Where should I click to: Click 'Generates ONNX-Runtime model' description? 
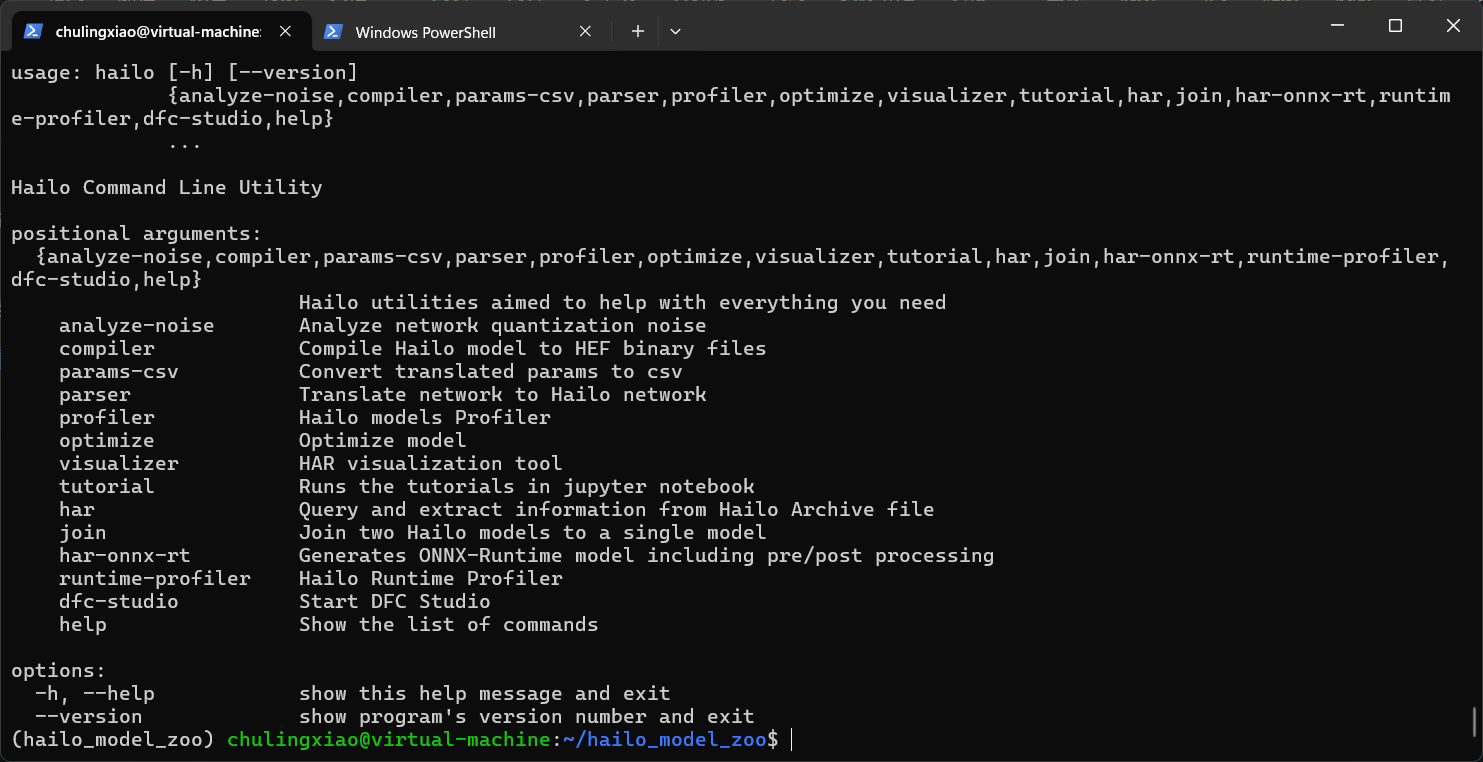(647, 555)
